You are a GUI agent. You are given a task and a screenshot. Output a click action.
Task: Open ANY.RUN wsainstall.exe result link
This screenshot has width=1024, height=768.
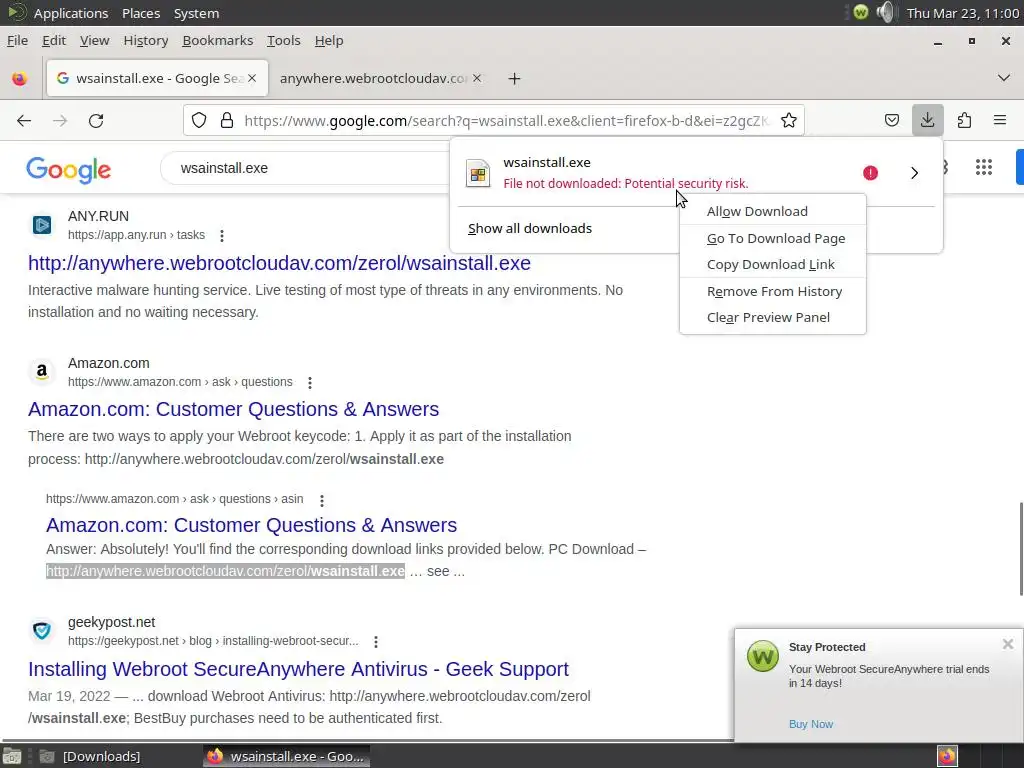pyautogui.click(x=279, y=263)
